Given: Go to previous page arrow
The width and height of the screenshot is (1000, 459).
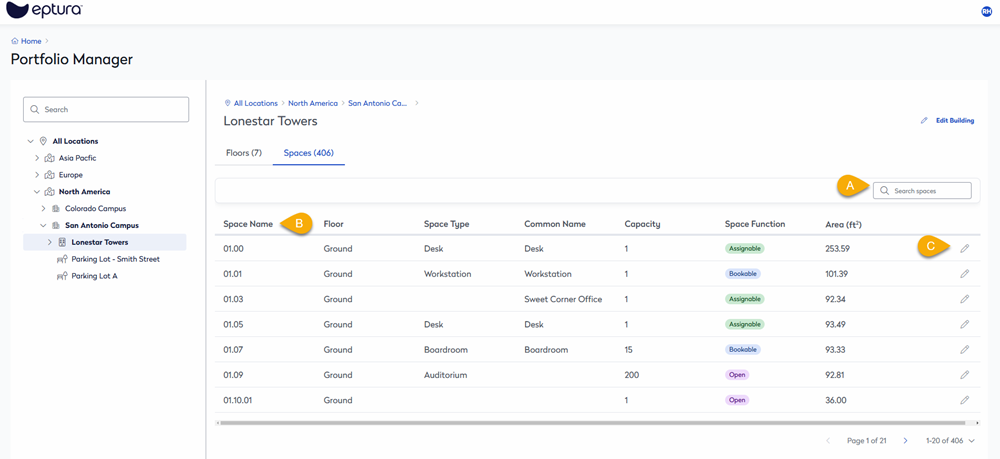Looking at the screenshot, I should click(x=828, y=441).
